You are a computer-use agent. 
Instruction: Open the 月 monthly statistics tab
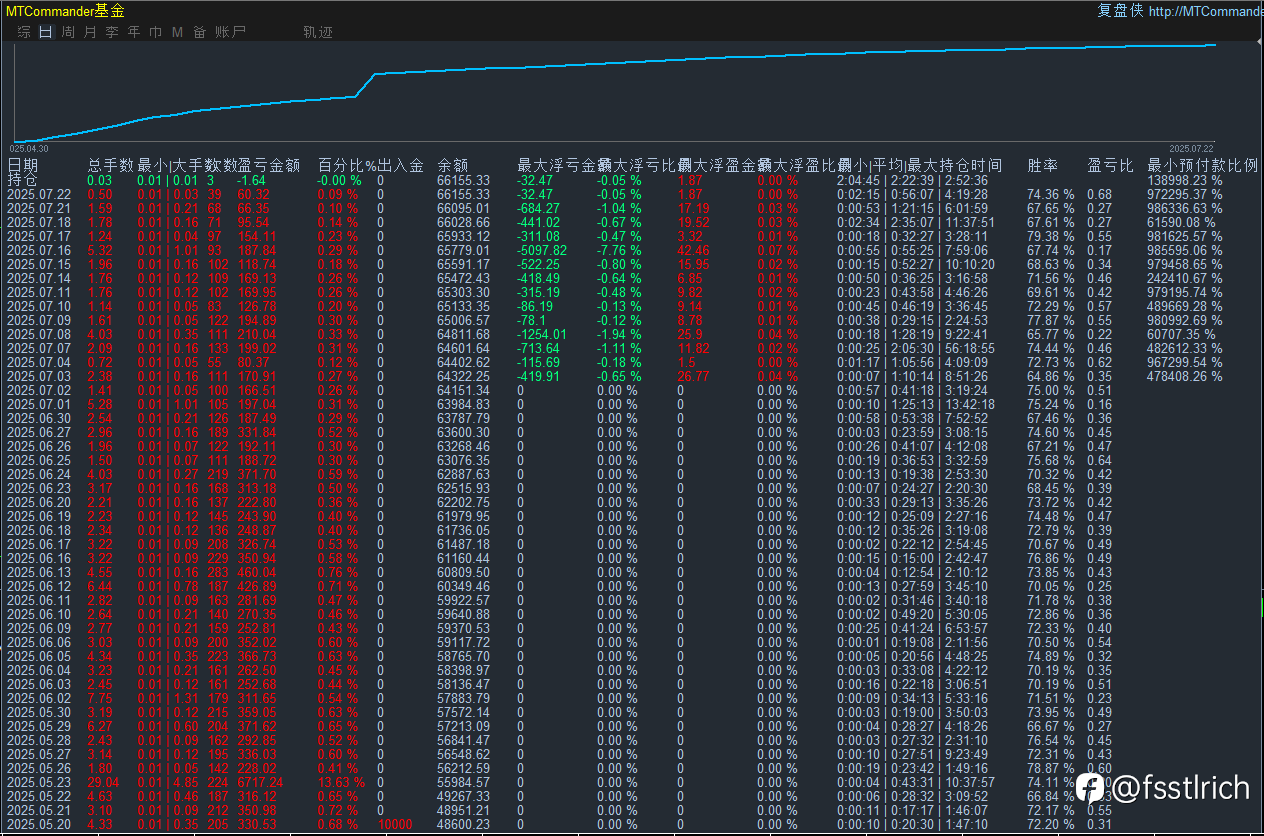(x=90, y=32)
